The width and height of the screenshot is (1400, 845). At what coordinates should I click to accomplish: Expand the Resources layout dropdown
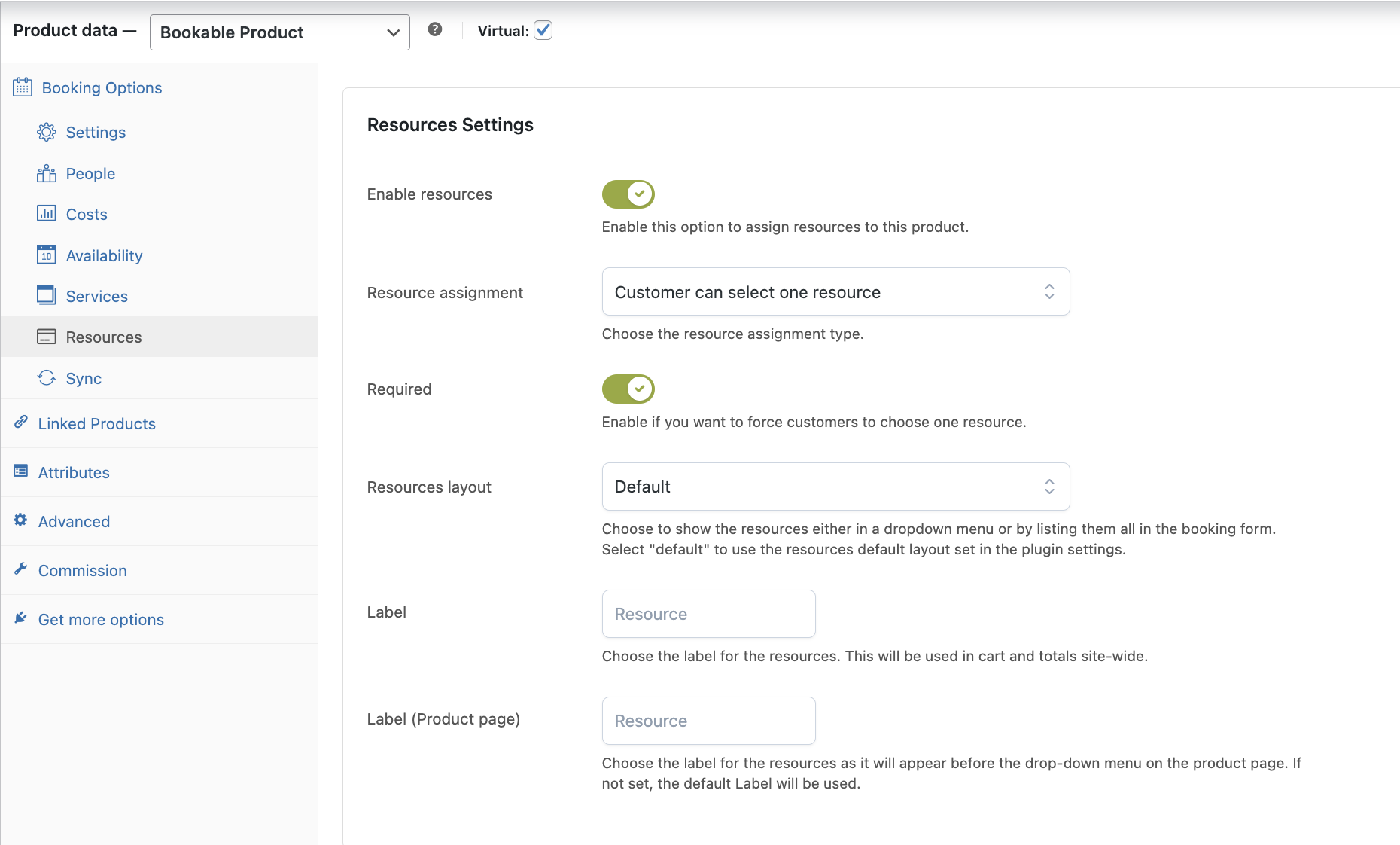pos(835,487)
